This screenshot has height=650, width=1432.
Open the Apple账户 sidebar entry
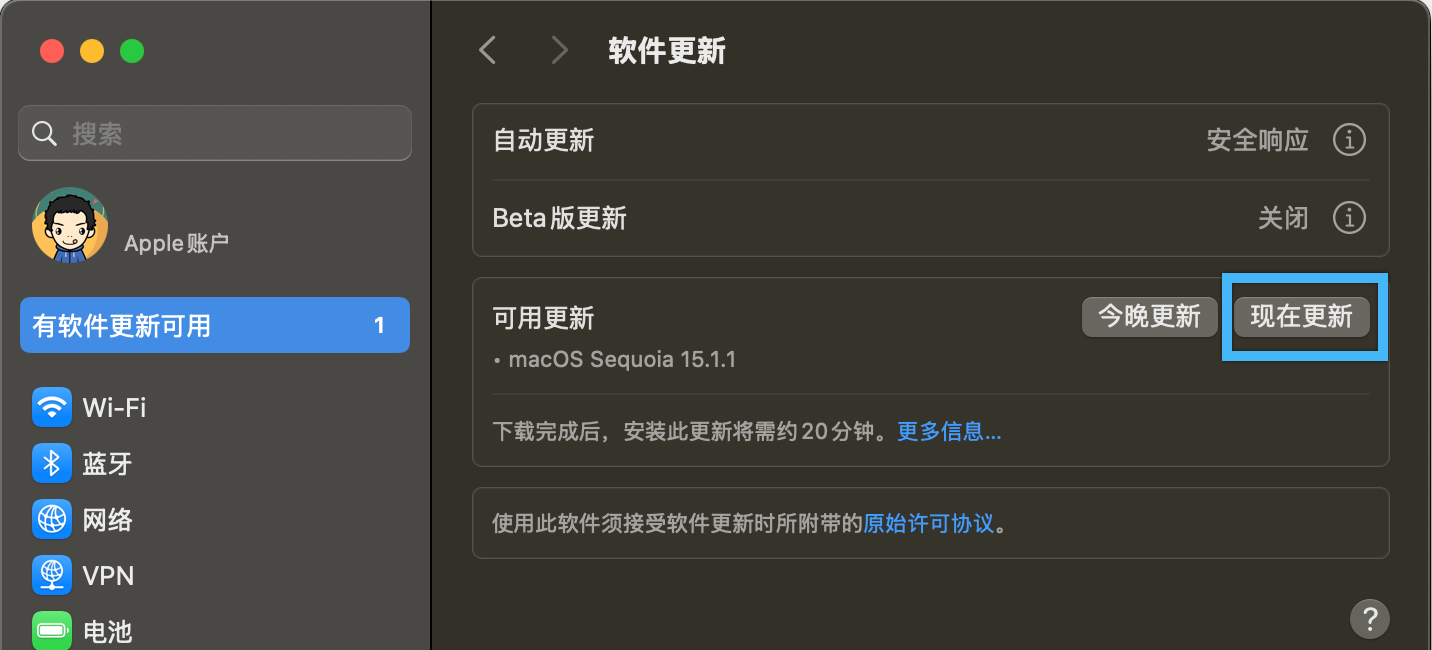[177, 243]
